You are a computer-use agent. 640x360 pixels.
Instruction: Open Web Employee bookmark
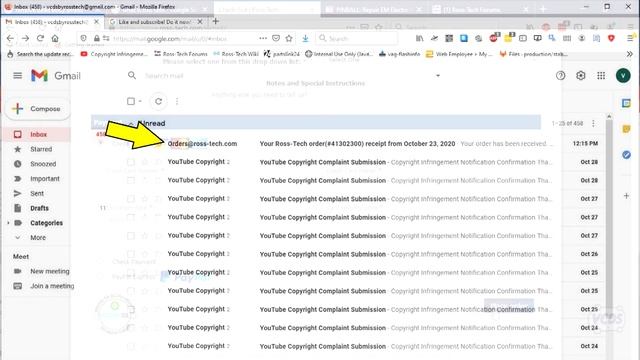pos(459,54)
